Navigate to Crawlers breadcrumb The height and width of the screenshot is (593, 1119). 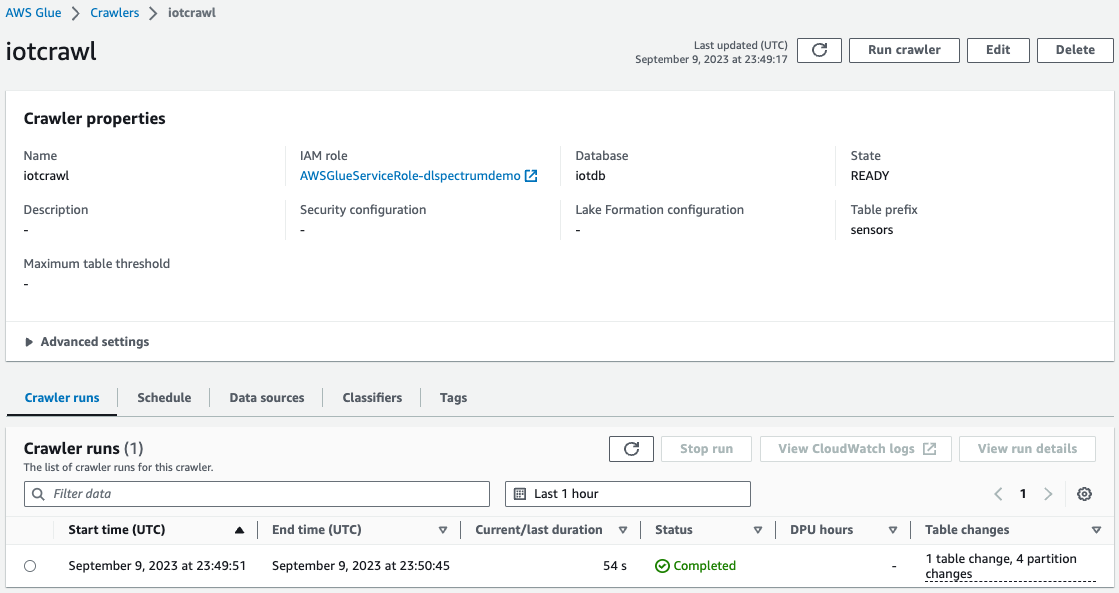pos(114,13)
